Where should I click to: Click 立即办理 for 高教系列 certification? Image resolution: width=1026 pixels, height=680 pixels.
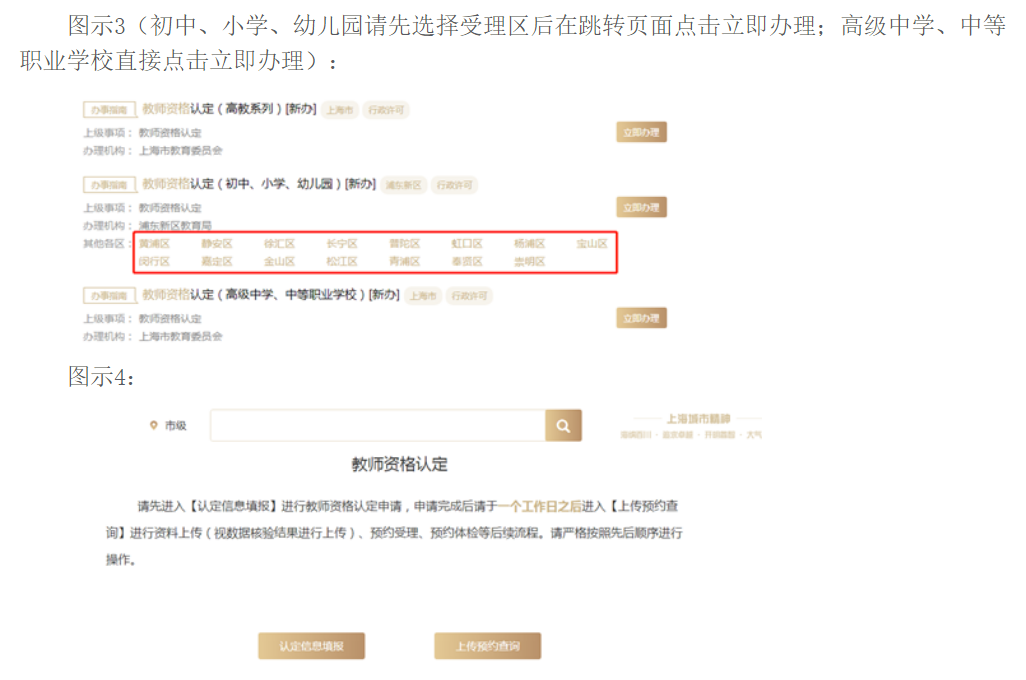(x=641, y=132)
